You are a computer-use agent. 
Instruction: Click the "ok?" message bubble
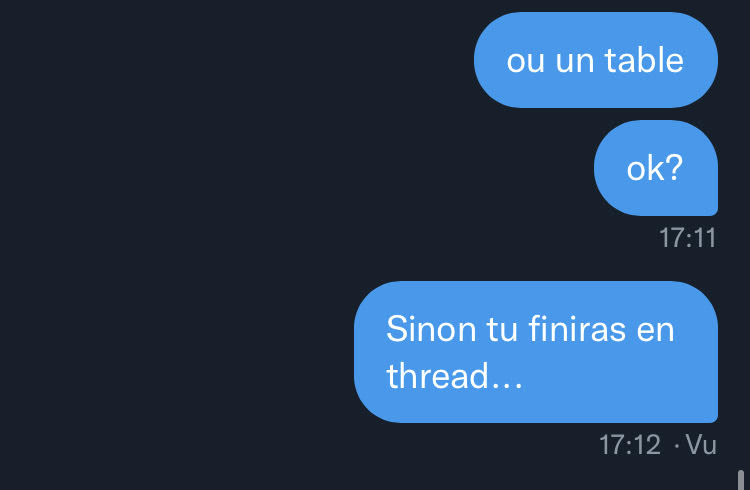(x=656, y=168)
